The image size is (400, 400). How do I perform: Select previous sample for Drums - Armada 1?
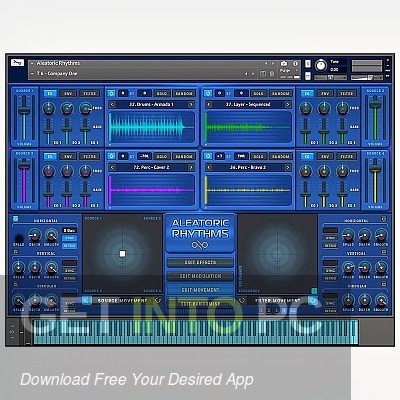[x=112, y=105]
